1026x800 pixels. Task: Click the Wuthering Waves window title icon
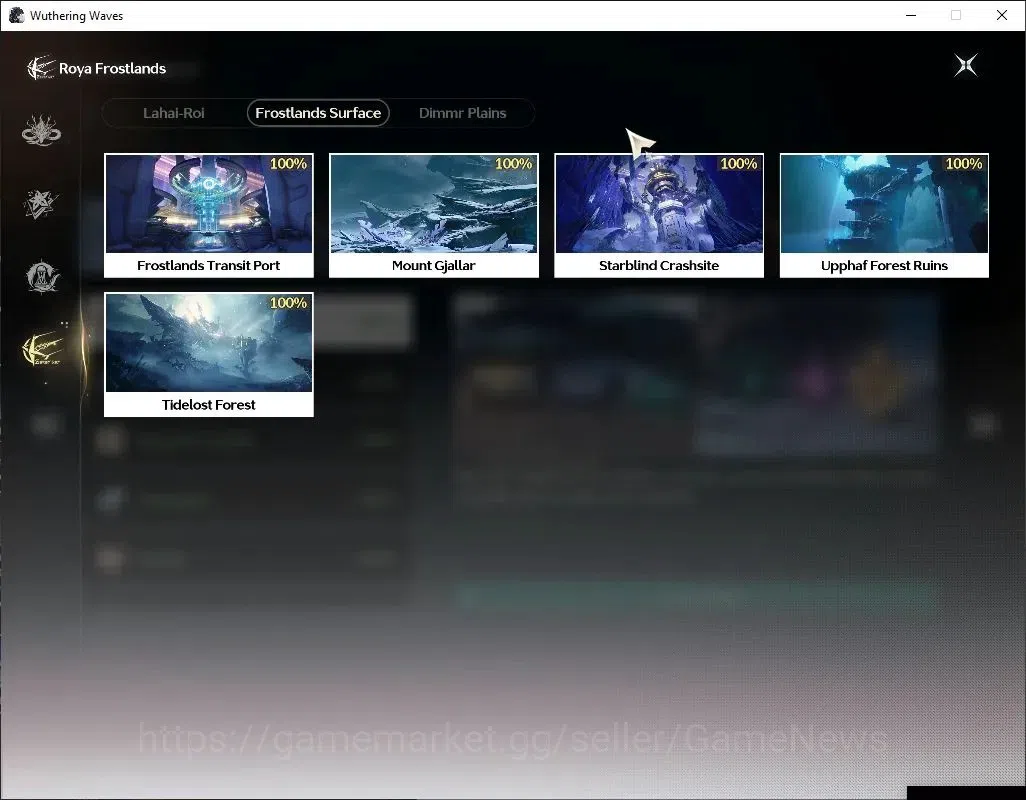[x=16, y=15]
